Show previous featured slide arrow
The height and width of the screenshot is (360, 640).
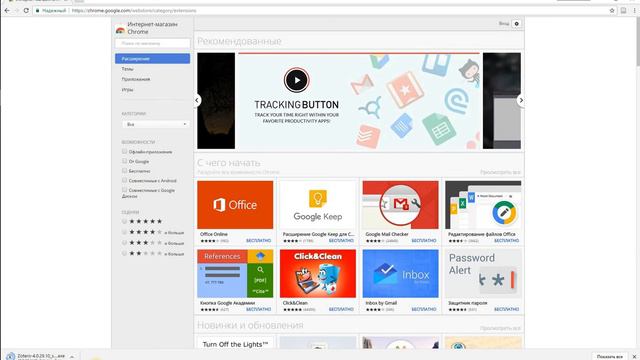coord(197,100)
